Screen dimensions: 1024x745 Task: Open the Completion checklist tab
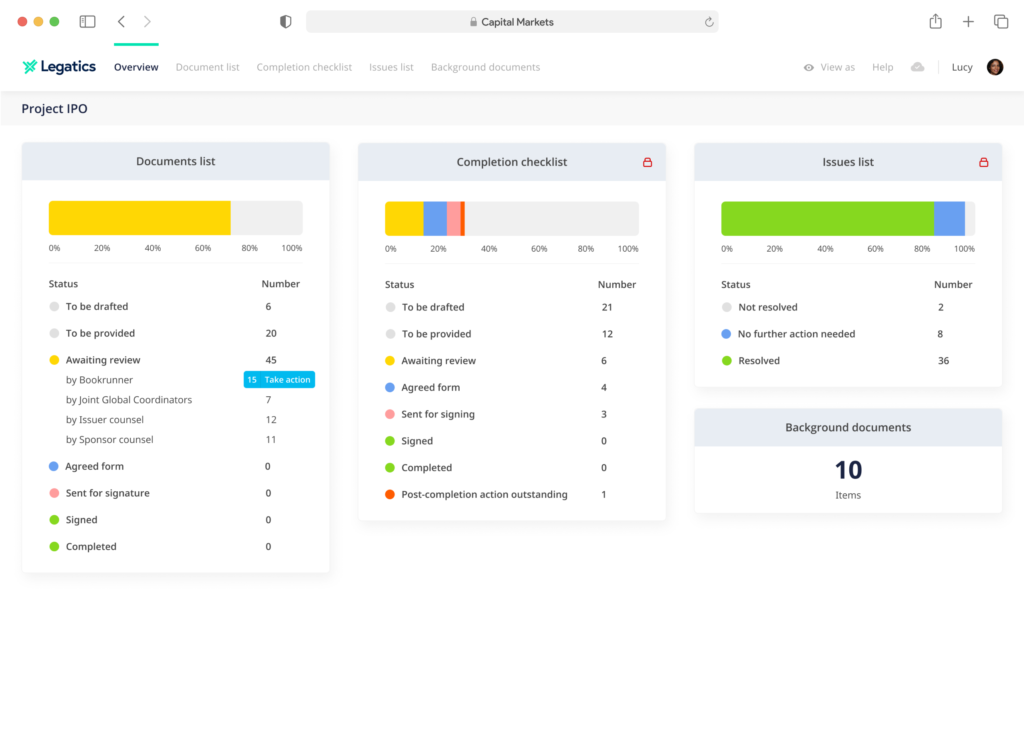304,67
